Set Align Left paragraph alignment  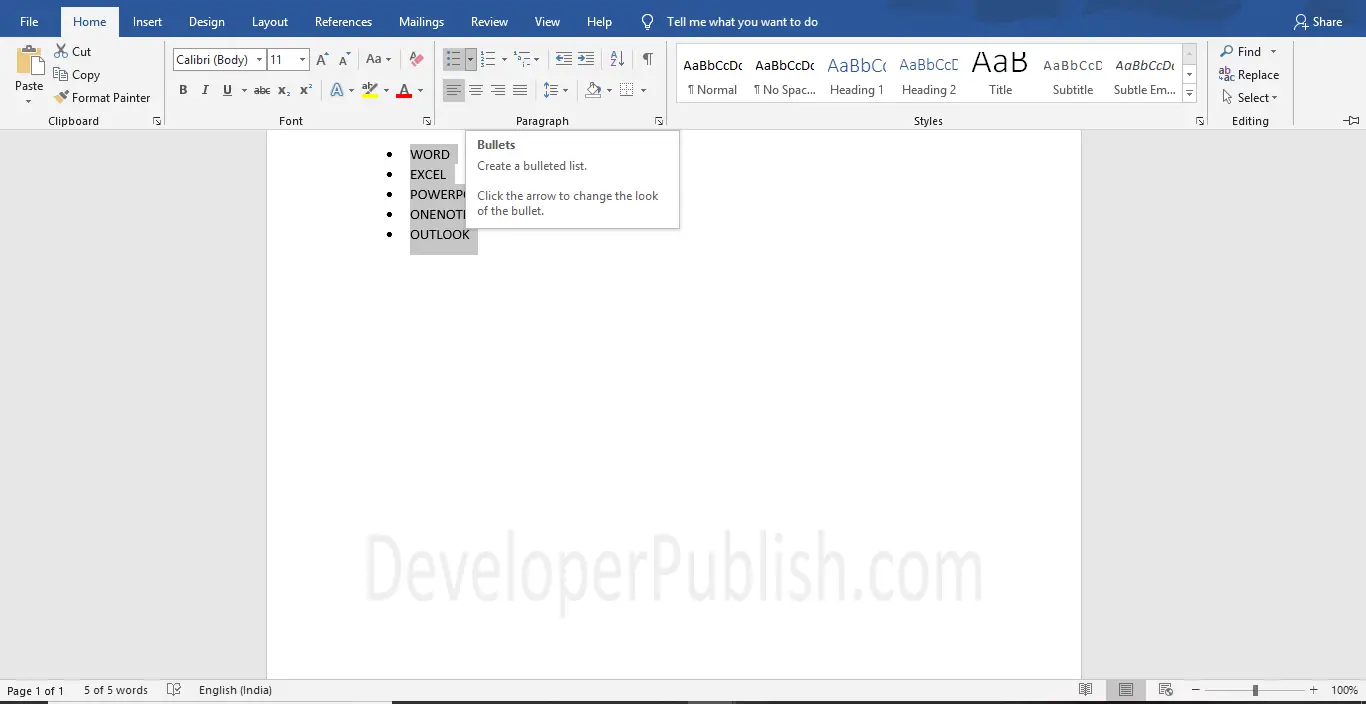click(x=454, y=90)
